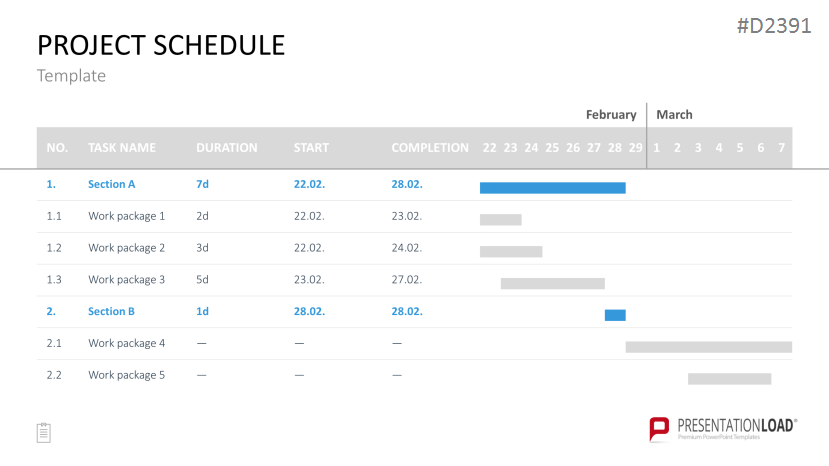Click the Work package 1 gray bar
The image size is (829, 466).
click(x=501, y=220)
